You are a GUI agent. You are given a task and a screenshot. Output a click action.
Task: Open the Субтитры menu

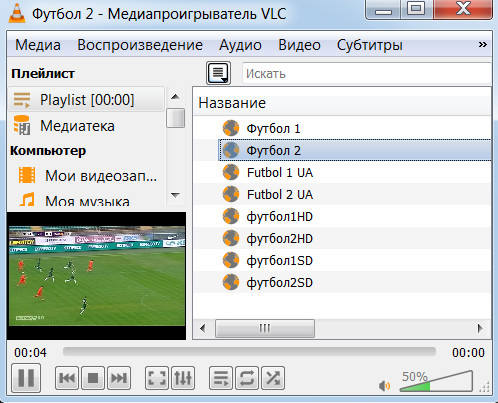tap(370, 45)
